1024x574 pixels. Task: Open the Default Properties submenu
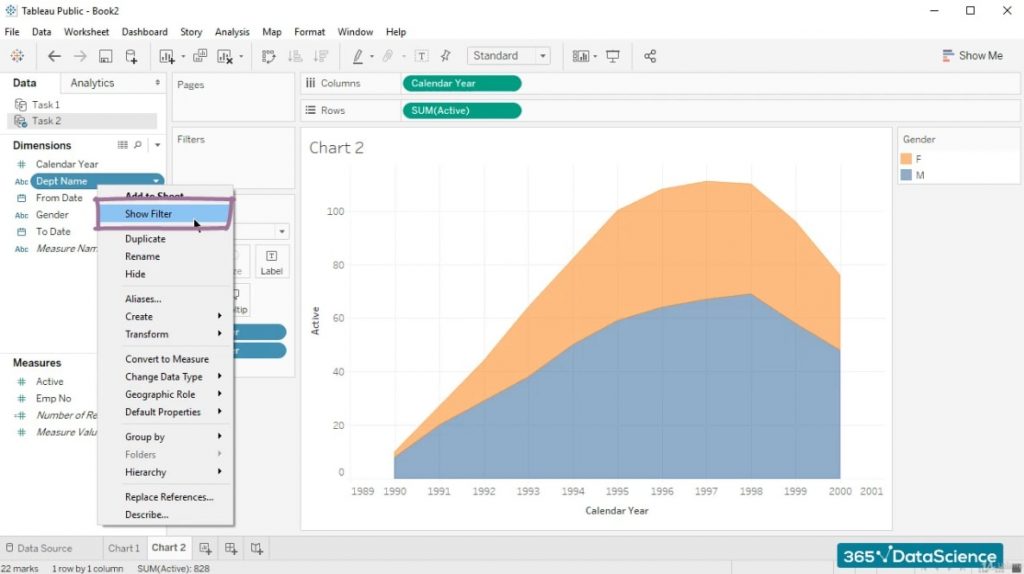(173, 412)
